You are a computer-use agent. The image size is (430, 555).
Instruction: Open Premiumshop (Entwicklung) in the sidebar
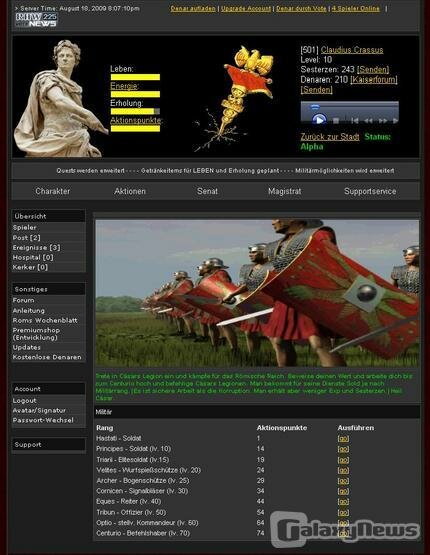[x=36, y=334]
